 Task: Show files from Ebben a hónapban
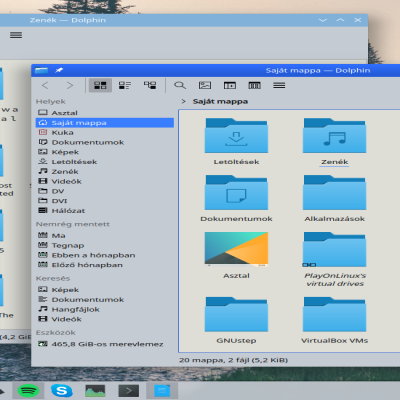point(105,255)
